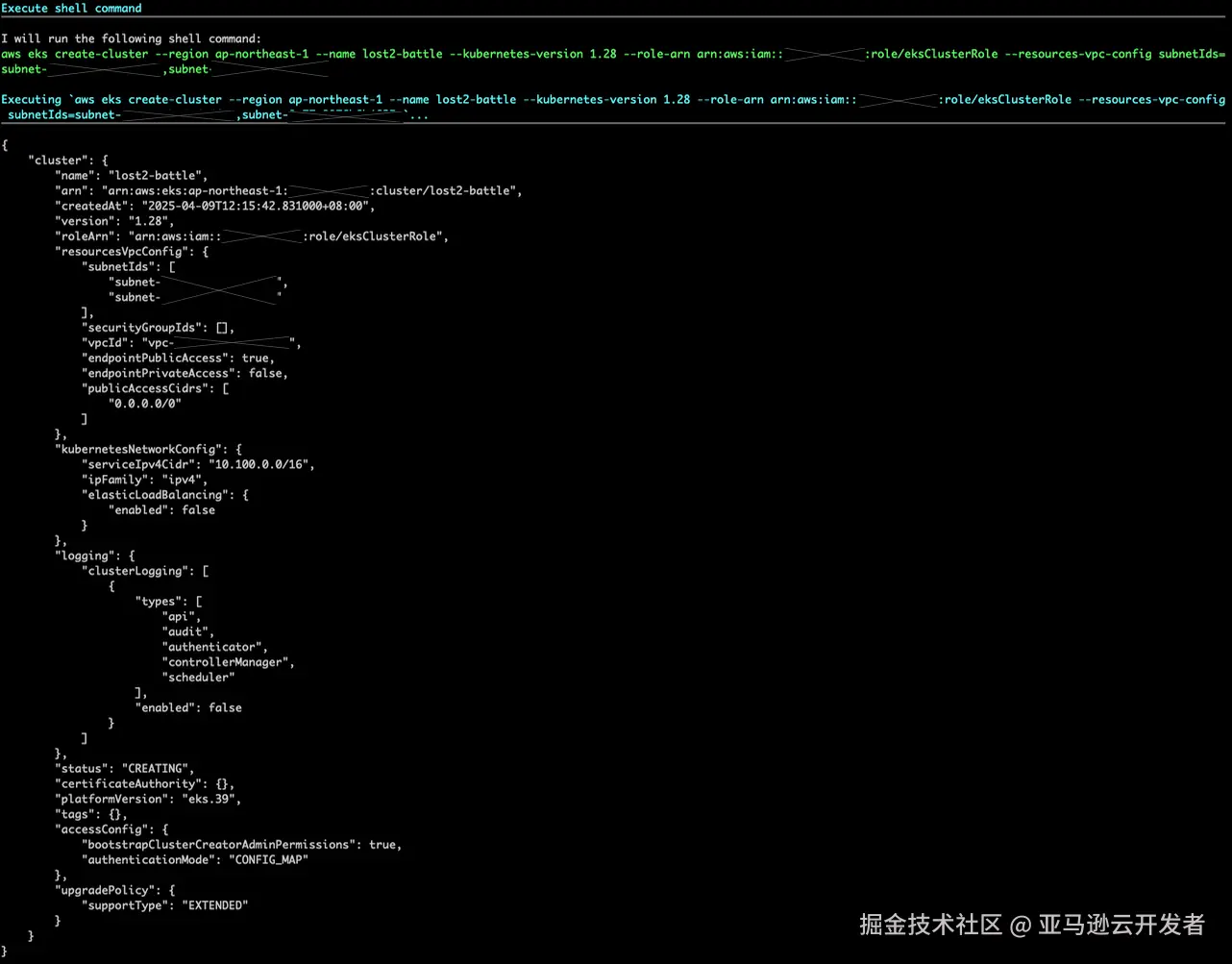Select "platformVersion": "eks.39" line
Image resolution: width=1232 pixels, height=964 pixels.
coord(148,799)
